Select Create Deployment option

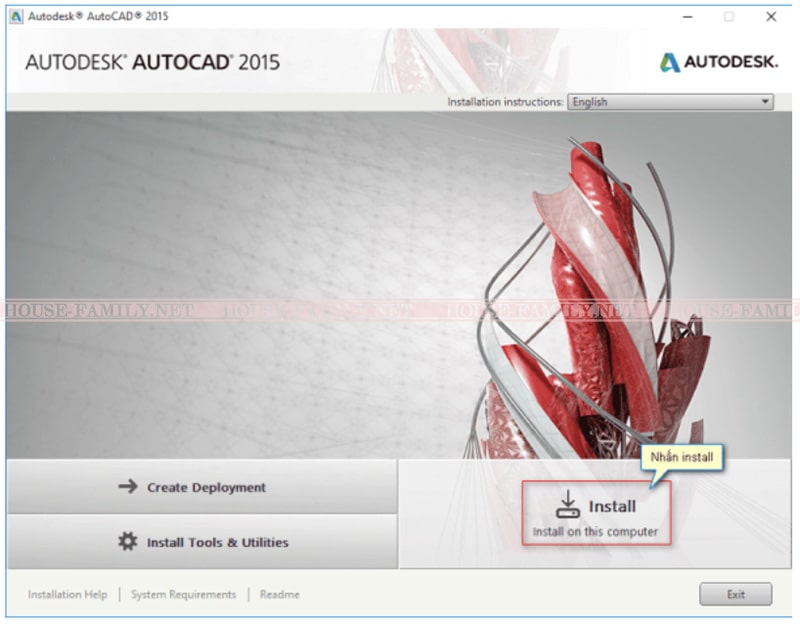(202, 487)
